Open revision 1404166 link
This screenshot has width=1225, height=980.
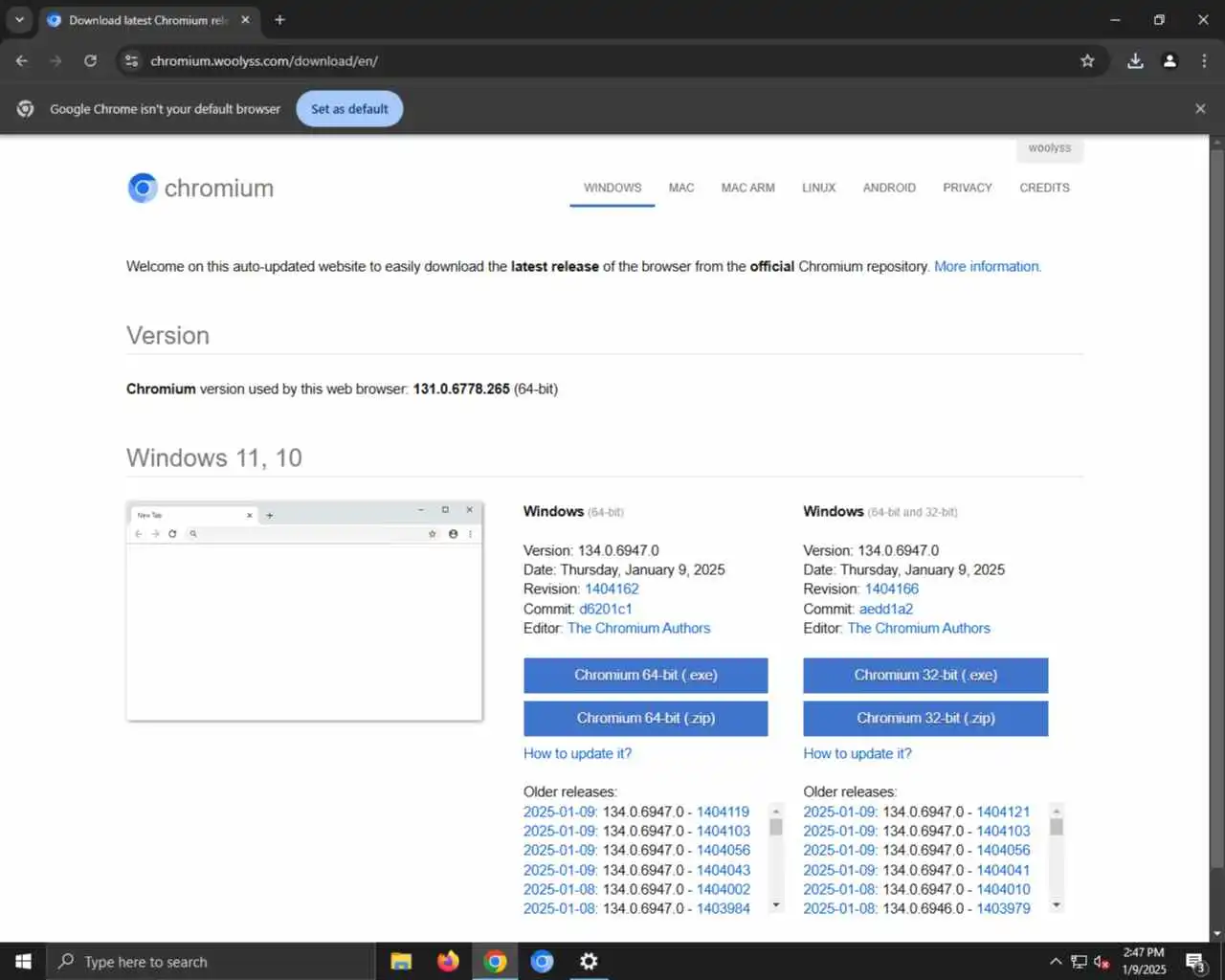892,589
